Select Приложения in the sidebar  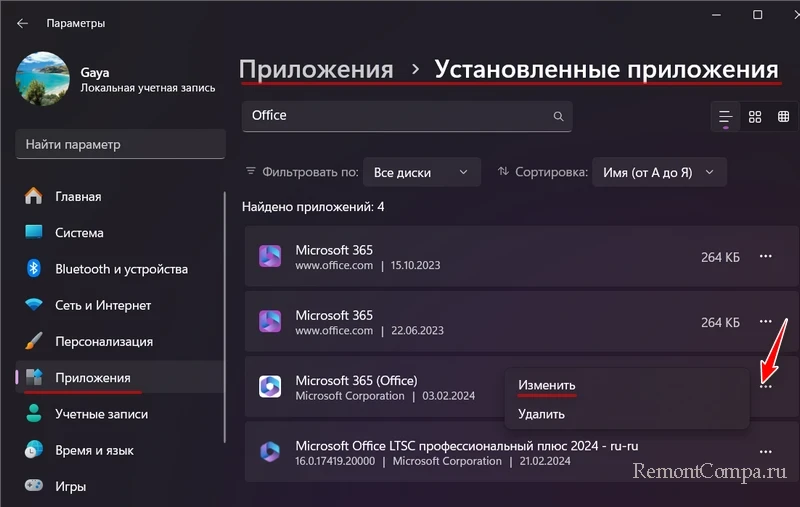pos(119,377)
